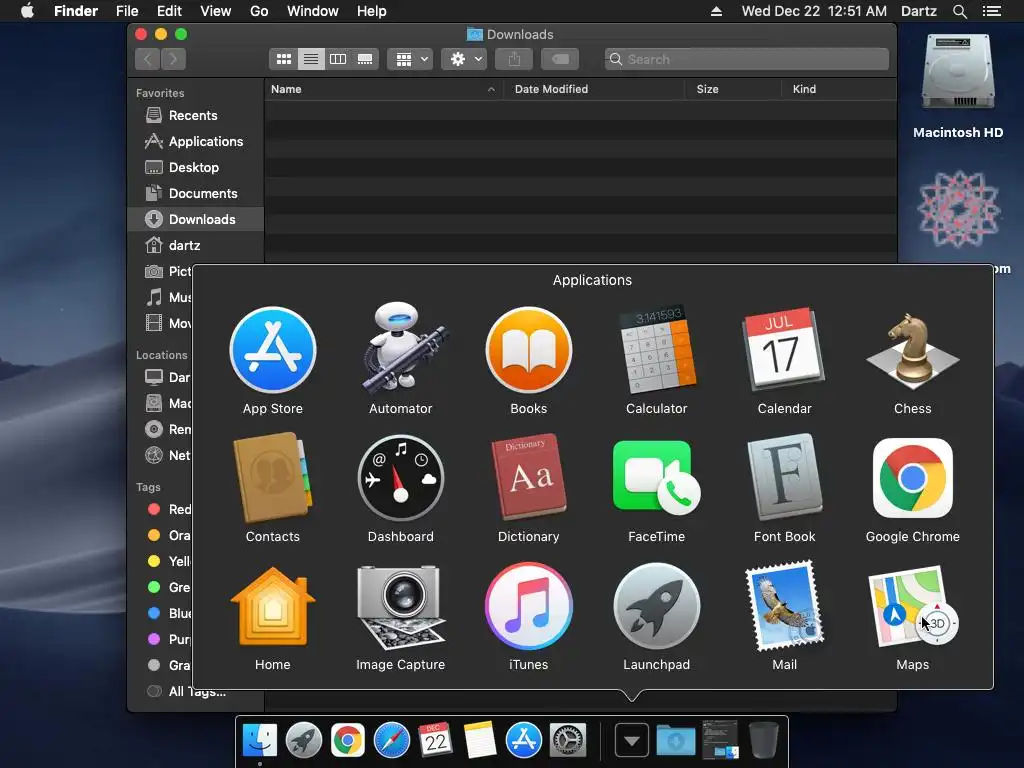Click Finder icon in the Dock

tap(259, 741)
